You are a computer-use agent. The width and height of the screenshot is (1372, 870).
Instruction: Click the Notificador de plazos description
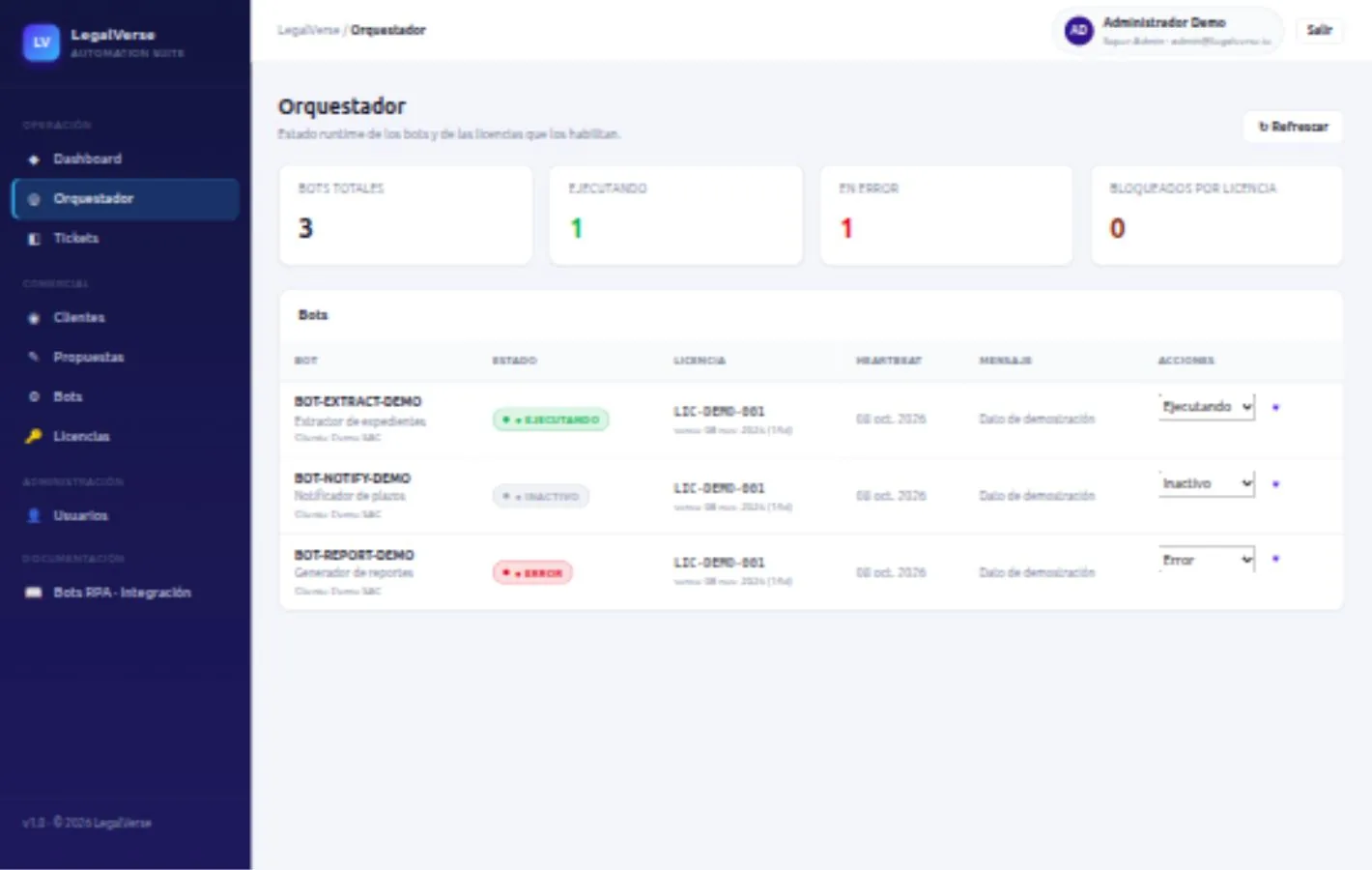click(x=350, y=497)
